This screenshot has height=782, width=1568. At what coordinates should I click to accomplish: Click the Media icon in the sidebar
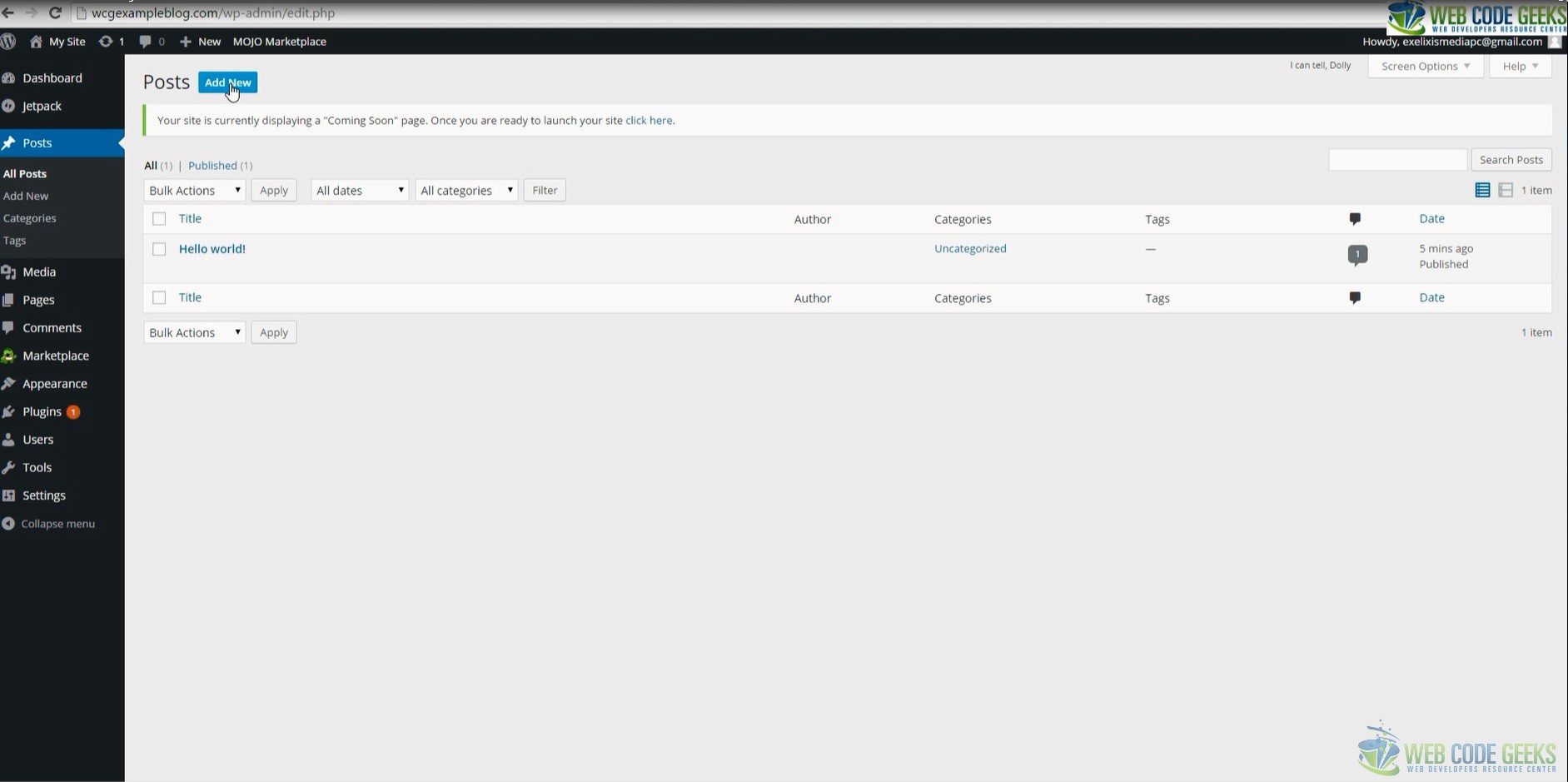pos(8,271)
